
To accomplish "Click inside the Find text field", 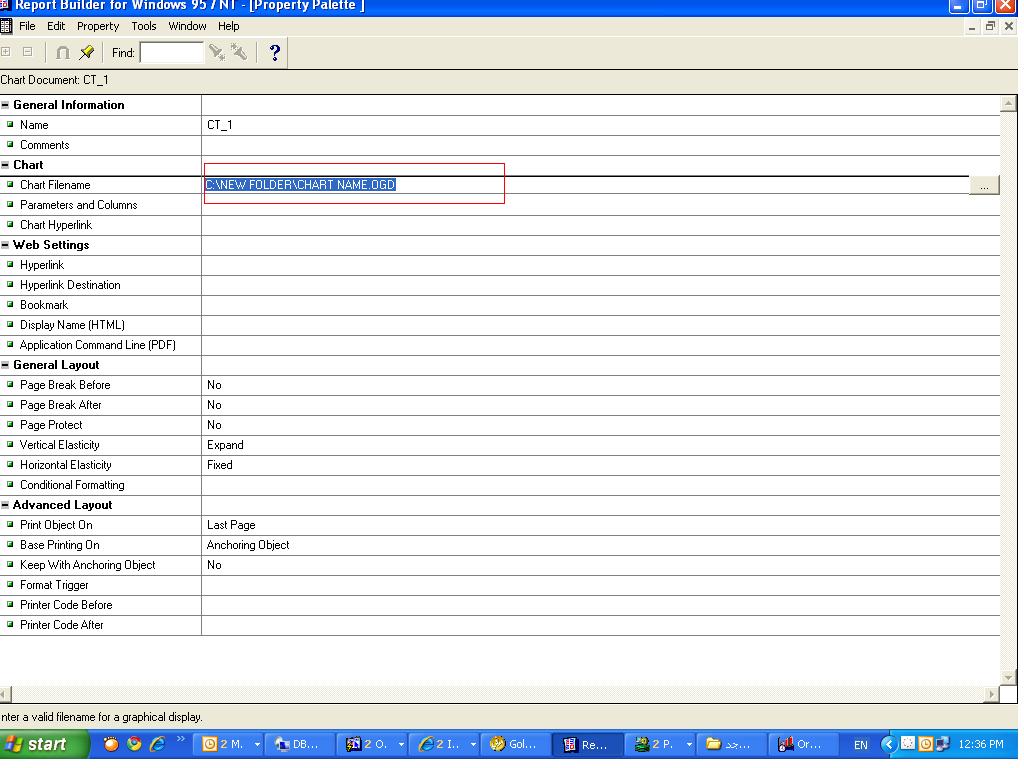I will tap(171, 53).
